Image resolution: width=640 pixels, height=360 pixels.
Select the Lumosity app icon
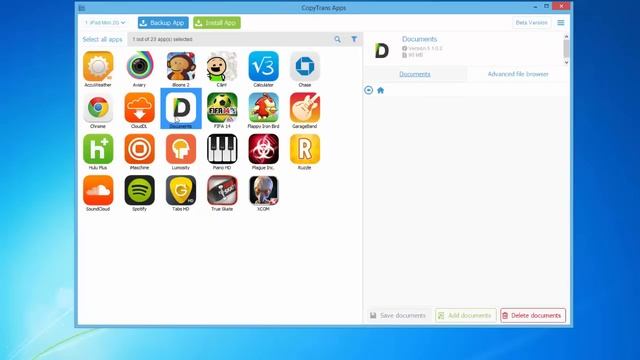[x=181, y=149]
